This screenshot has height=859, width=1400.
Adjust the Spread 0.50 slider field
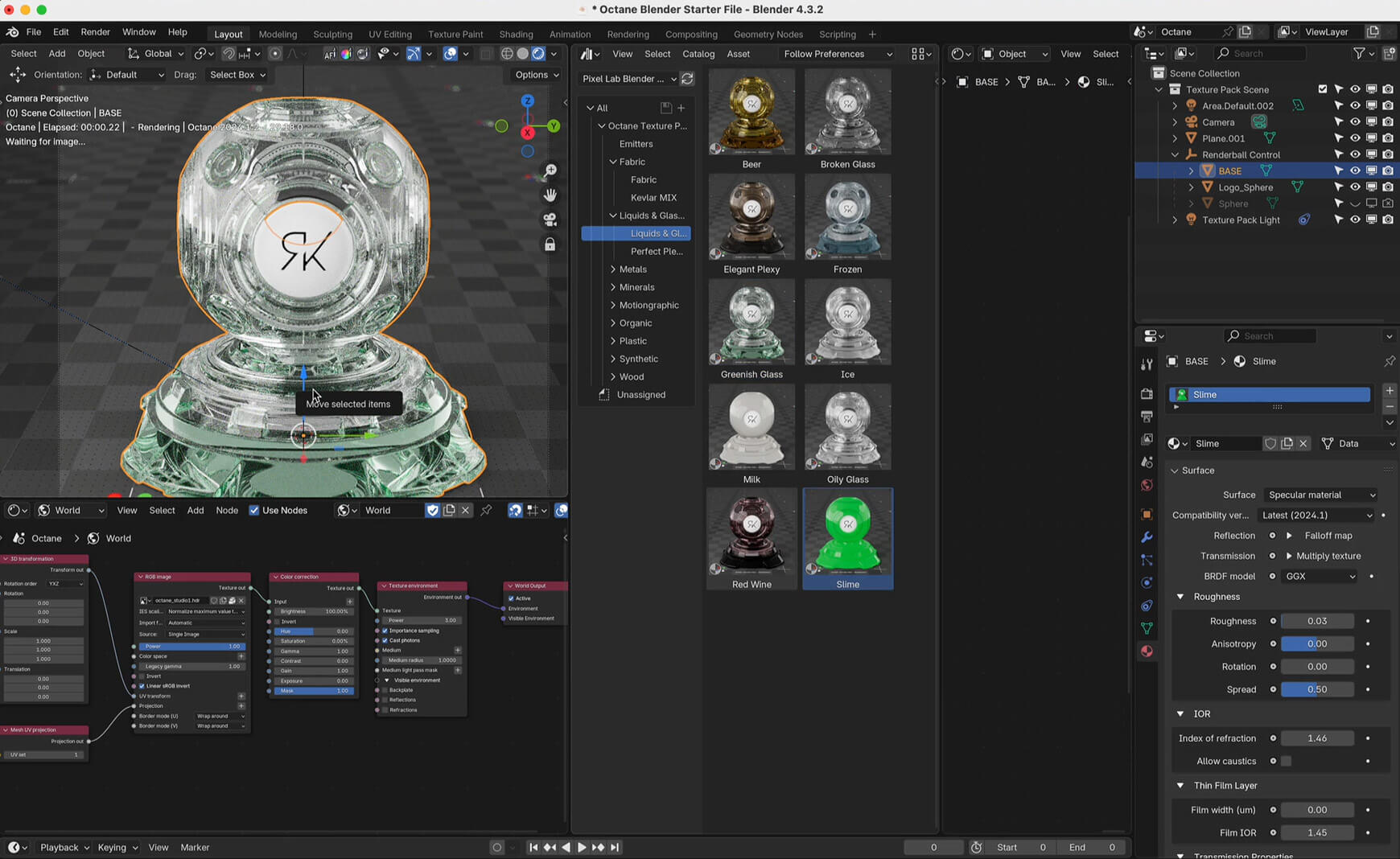pyautogui.click(x=1317, y=689)
